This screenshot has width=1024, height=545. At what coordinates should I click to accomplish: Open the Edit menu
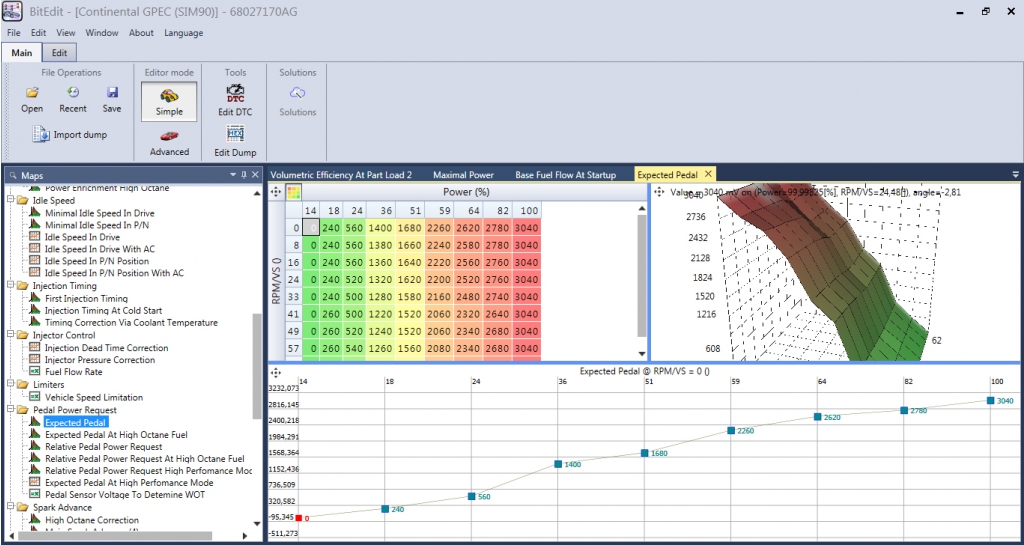(x=39, y=33)
